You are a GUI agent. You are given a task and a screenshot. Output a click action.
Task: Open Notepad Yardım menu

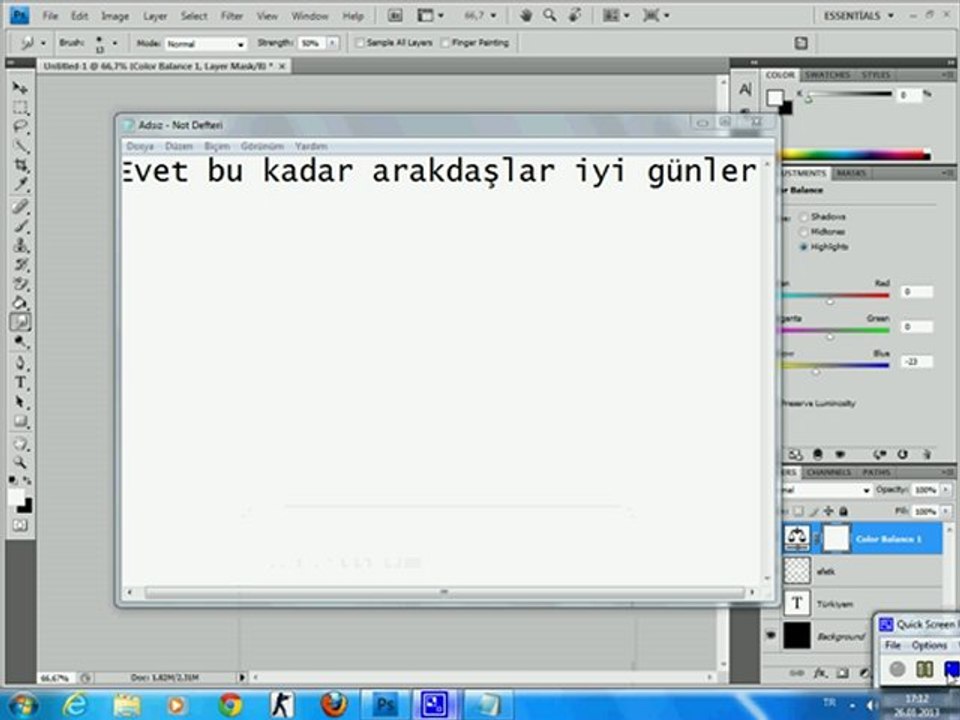[x=311, y=146]
